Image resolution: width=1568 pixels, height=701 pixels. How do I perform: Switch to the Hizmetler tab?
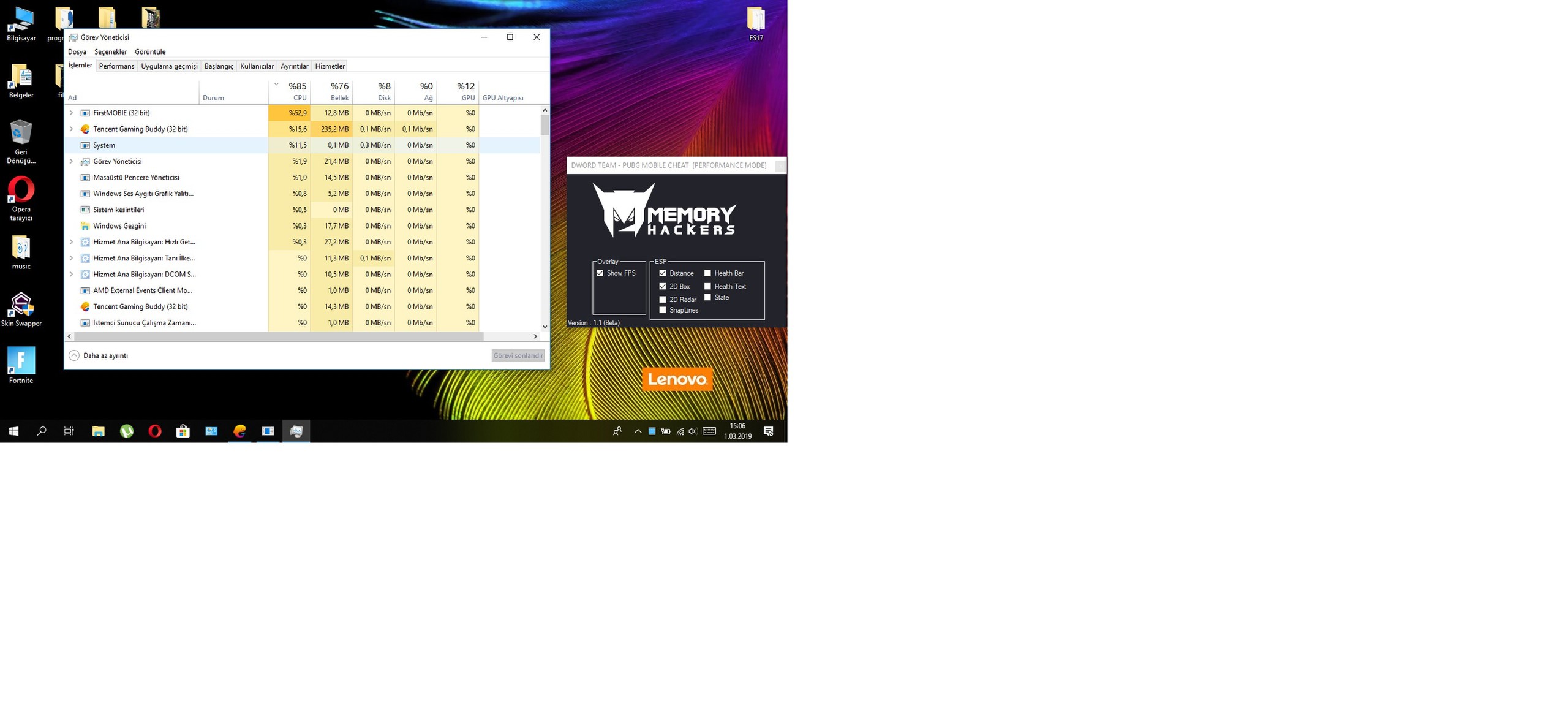click(x=330, y=66)
